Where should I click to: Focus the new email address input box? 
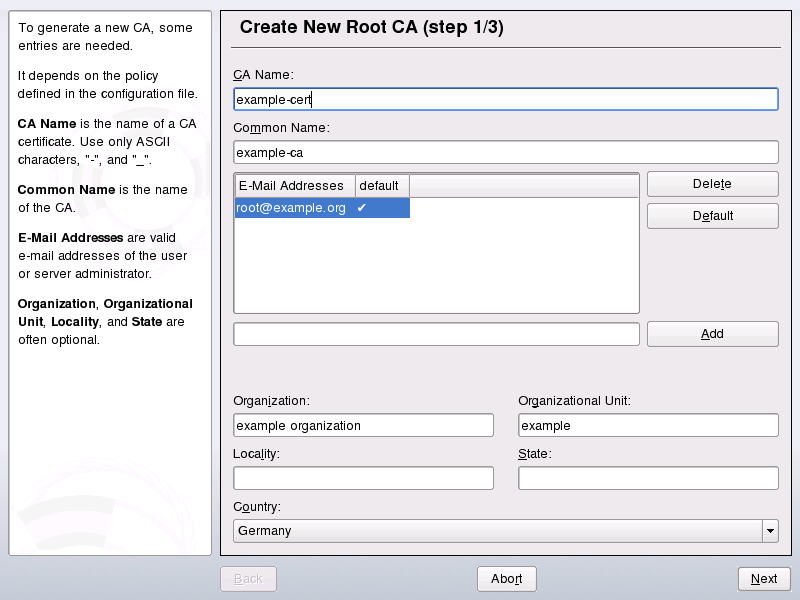[x=436, y=334]
